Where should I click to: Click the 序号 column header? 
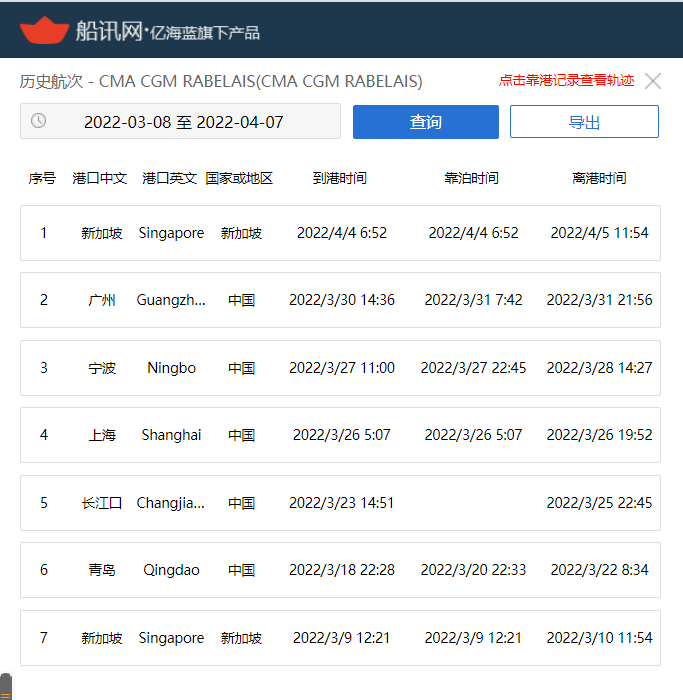42,178
